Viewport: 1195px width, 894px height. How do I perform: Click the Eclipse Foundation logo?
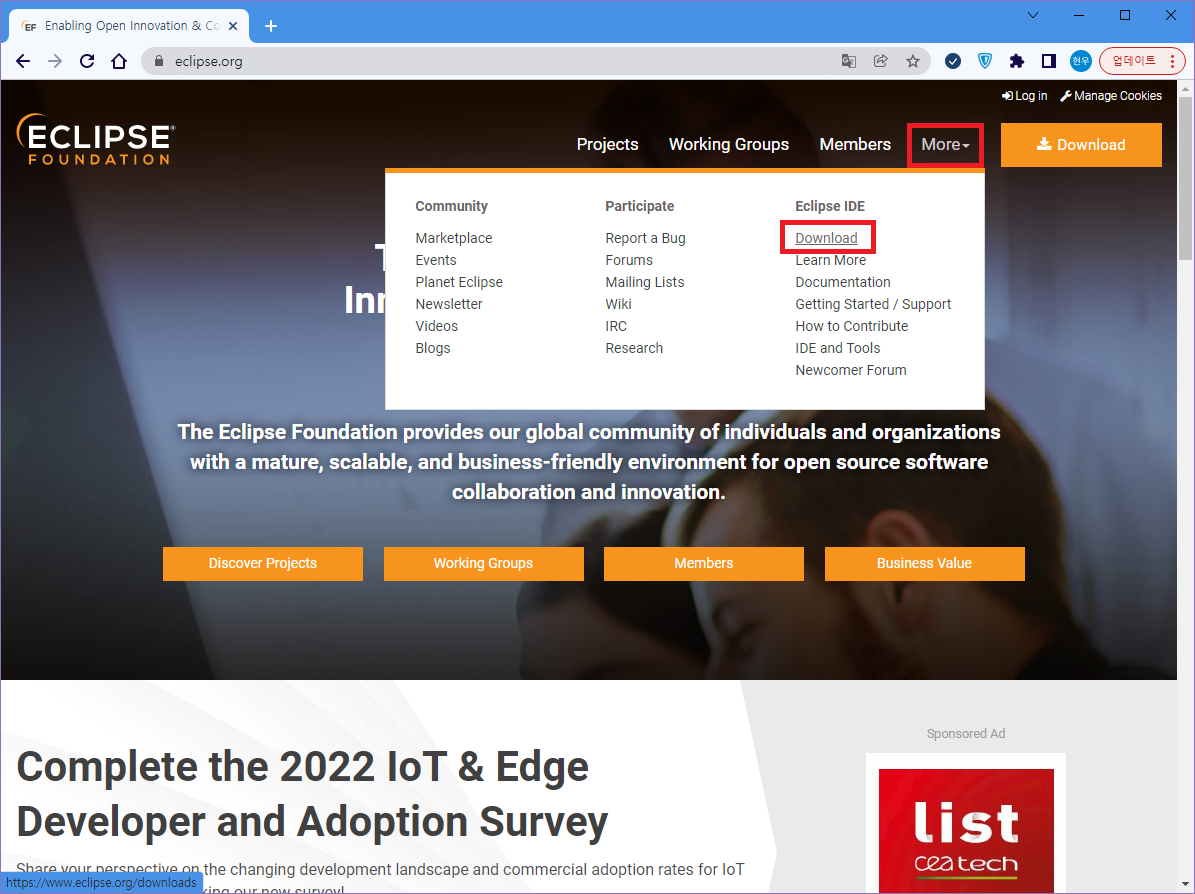(x=96, y=139)
